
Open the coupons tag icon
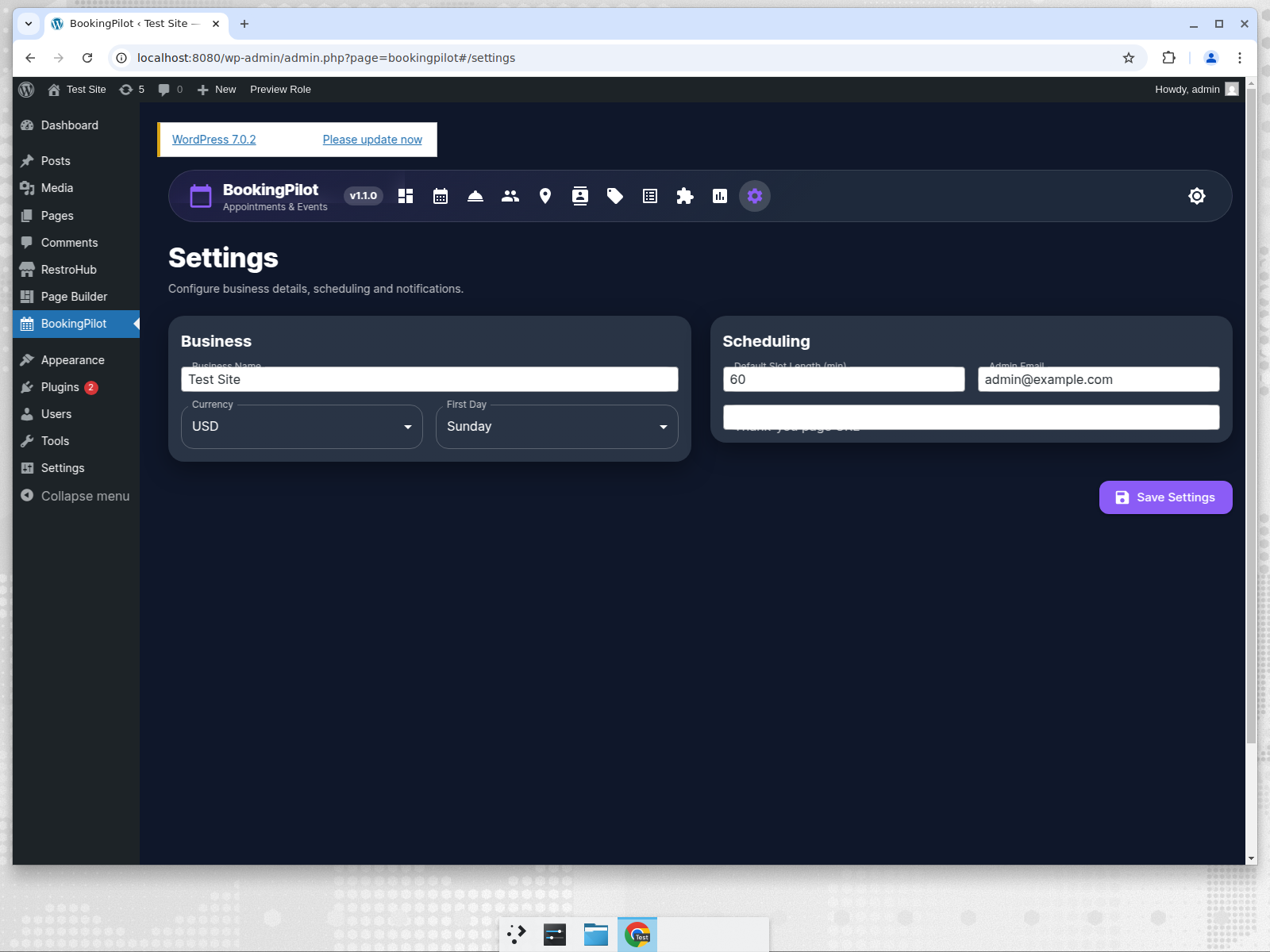pos(615,196)
